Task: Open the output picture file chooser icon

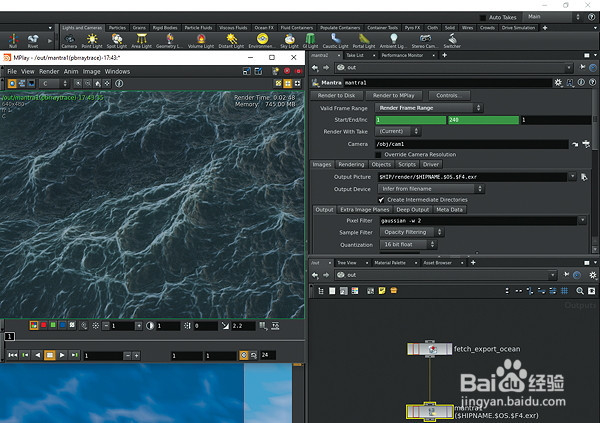Action: pos(583,176)
